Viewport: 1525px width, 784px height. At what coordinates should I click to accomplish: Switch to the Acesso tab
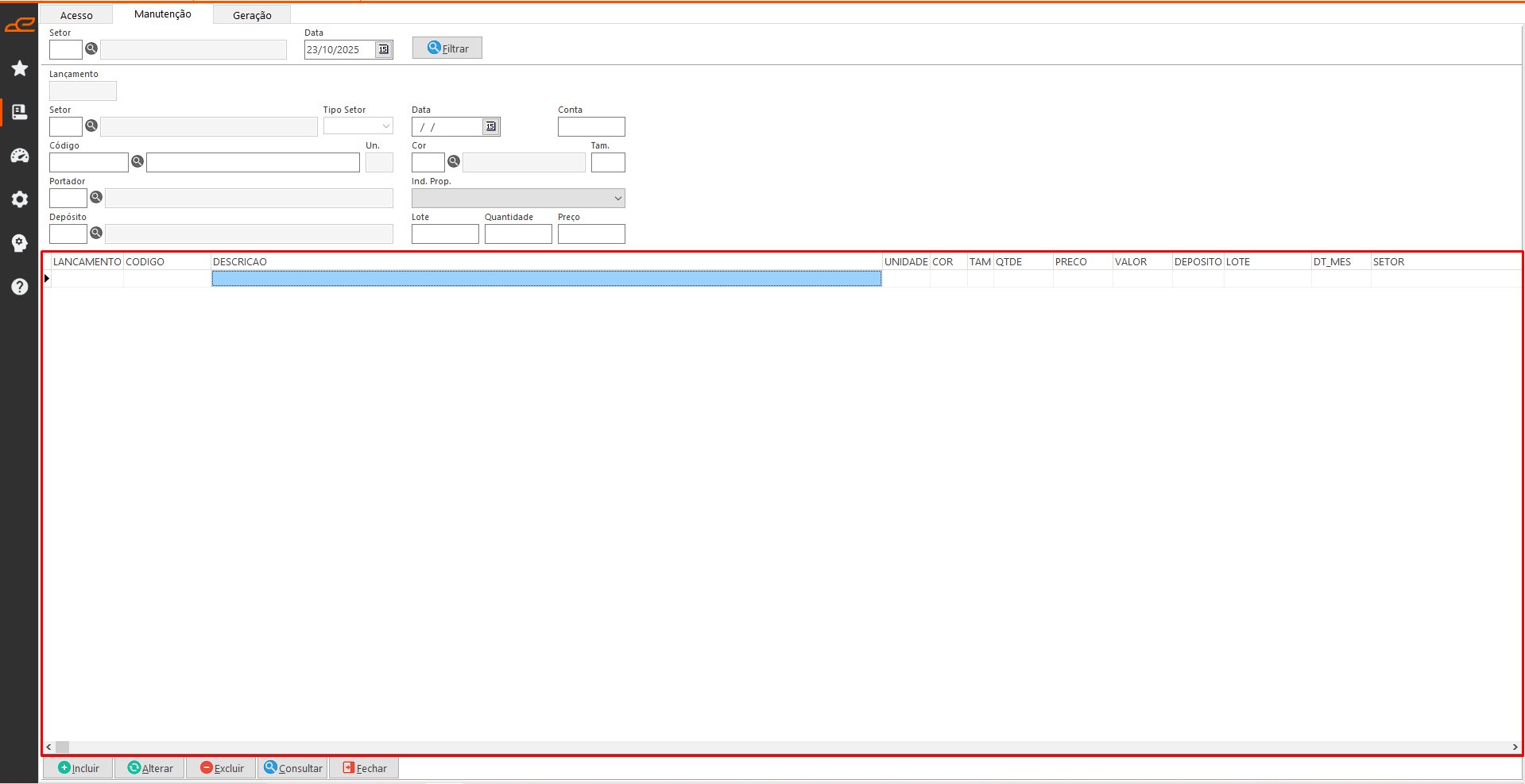point(76,15)
